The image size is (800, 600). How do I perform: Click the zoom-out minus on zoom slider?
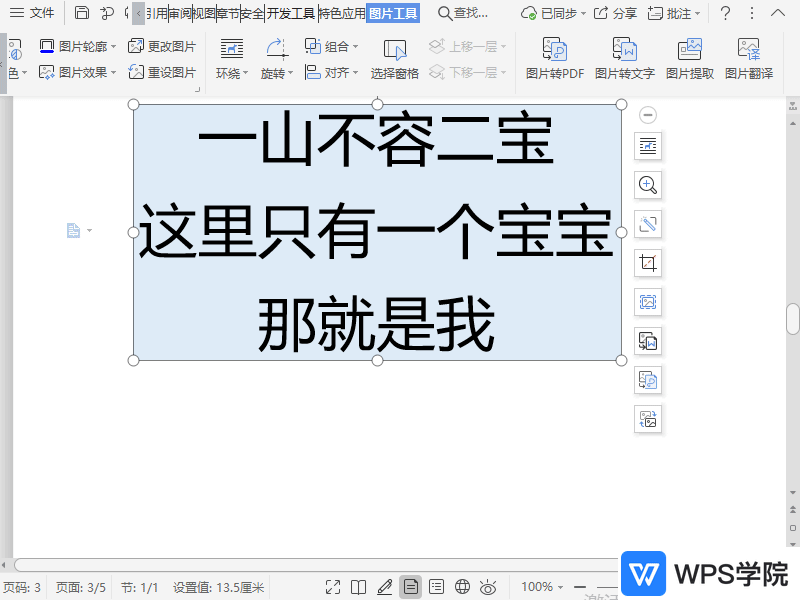(579, 587)
